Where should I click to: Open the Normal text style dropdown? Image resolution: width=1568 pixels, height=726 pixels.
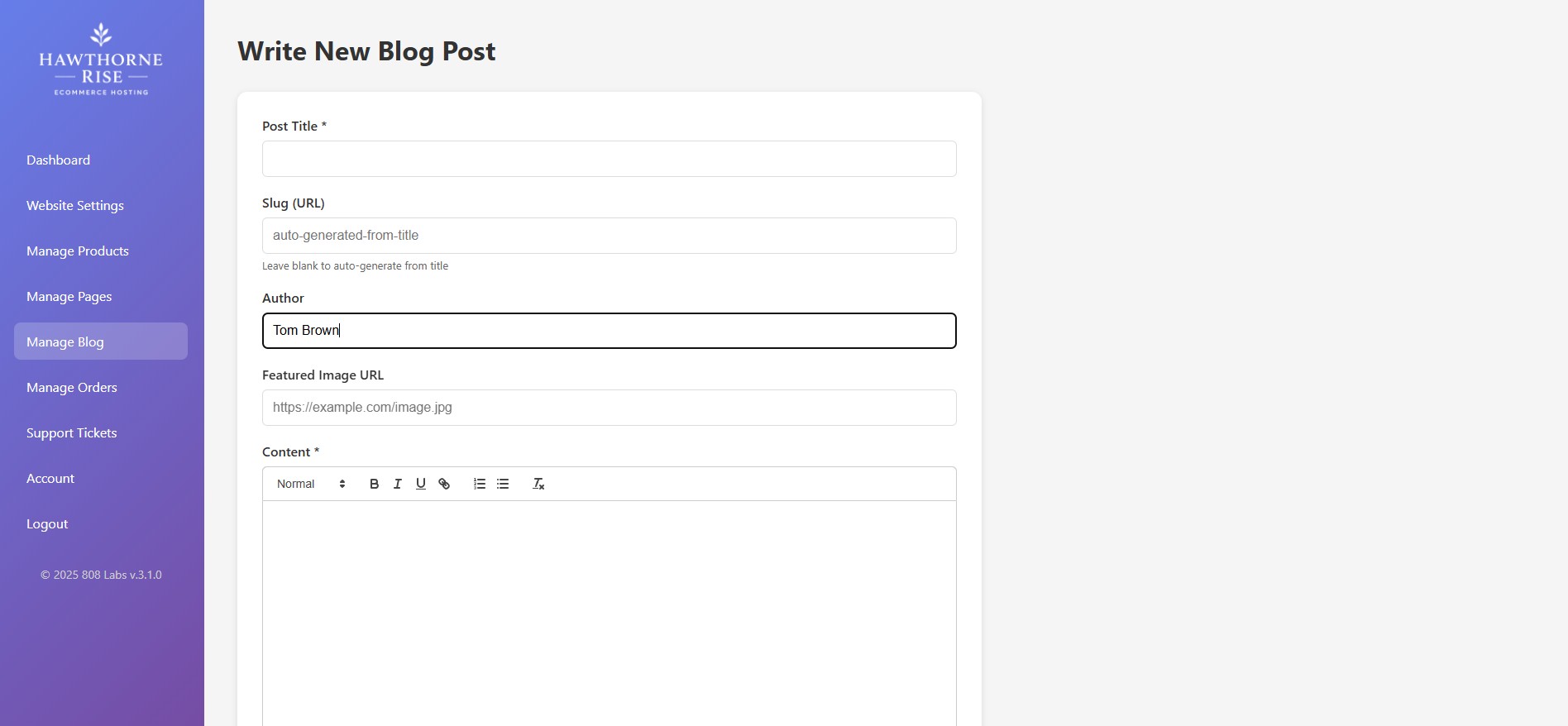[x=310, y=484]
